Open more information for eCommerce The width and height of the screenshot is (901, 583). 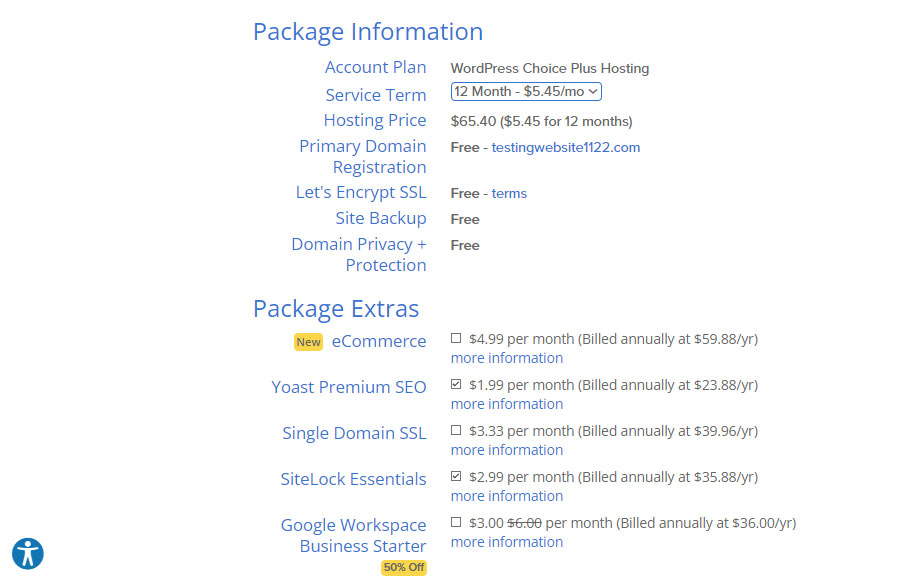[506, 358]
